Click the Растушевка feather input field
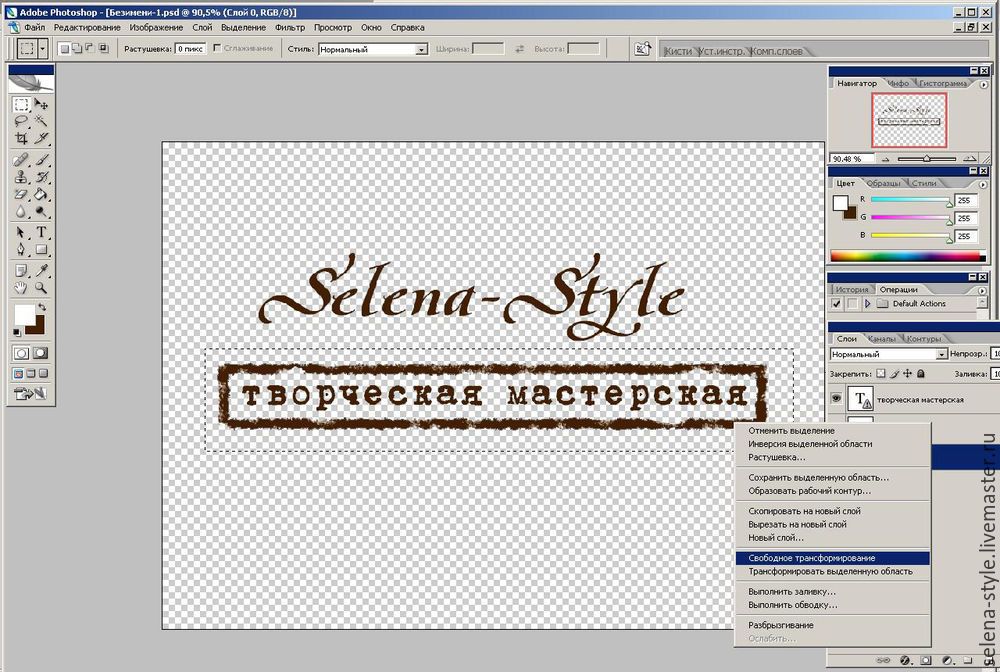Viewport: 1000px width, 672px height. point(189,48)
